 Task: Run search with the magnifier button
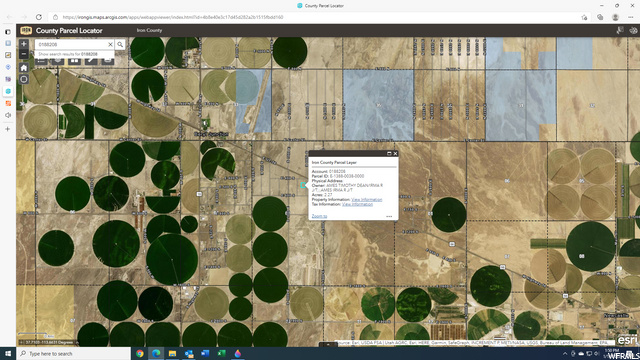120,44
